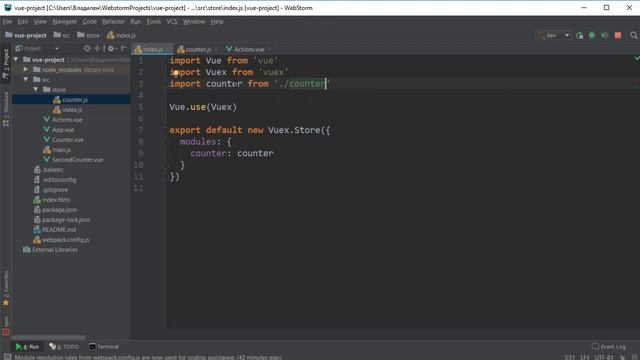Toggle the Favorites side tool window tab
Viewport: 640px width, 360px height.
click(x=6, y=288)
